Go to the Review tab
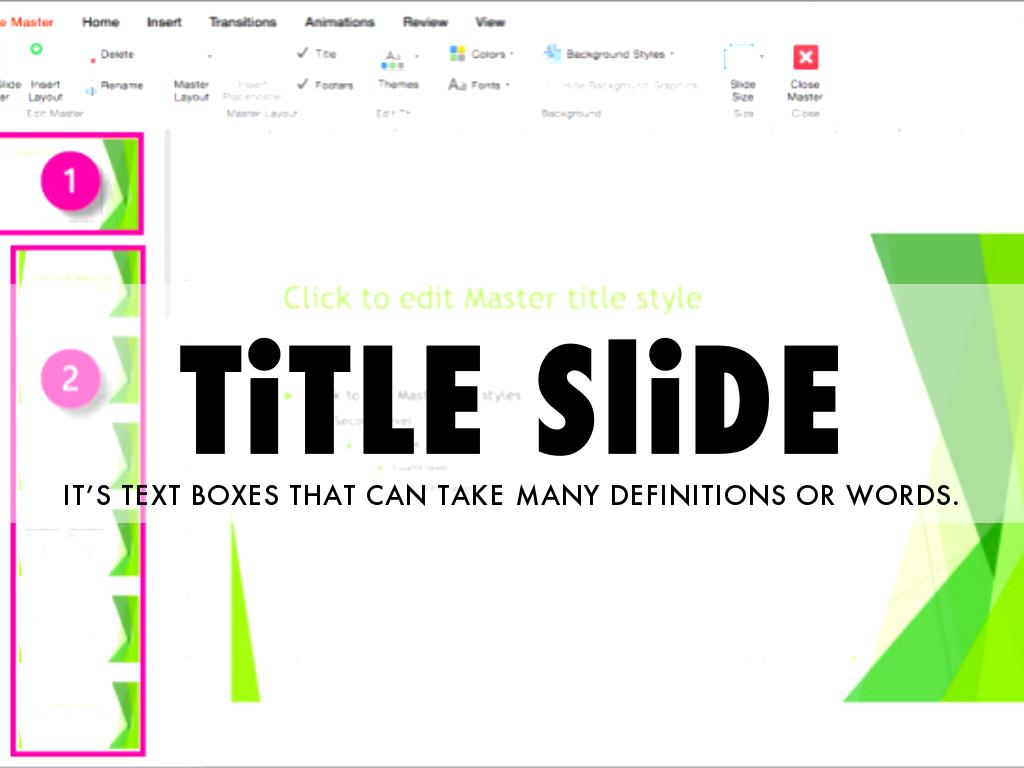 point(425,22)
